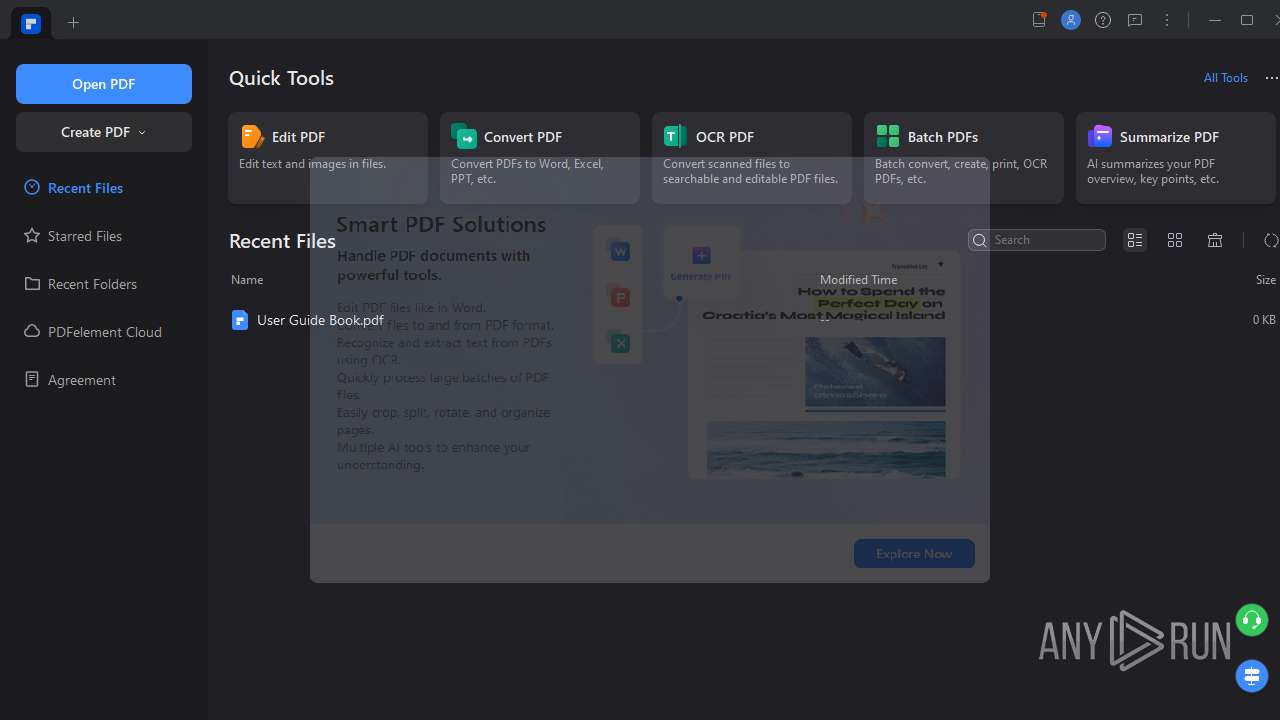
Task: Click the Starred Files star icon
Action: coord(32,236)
